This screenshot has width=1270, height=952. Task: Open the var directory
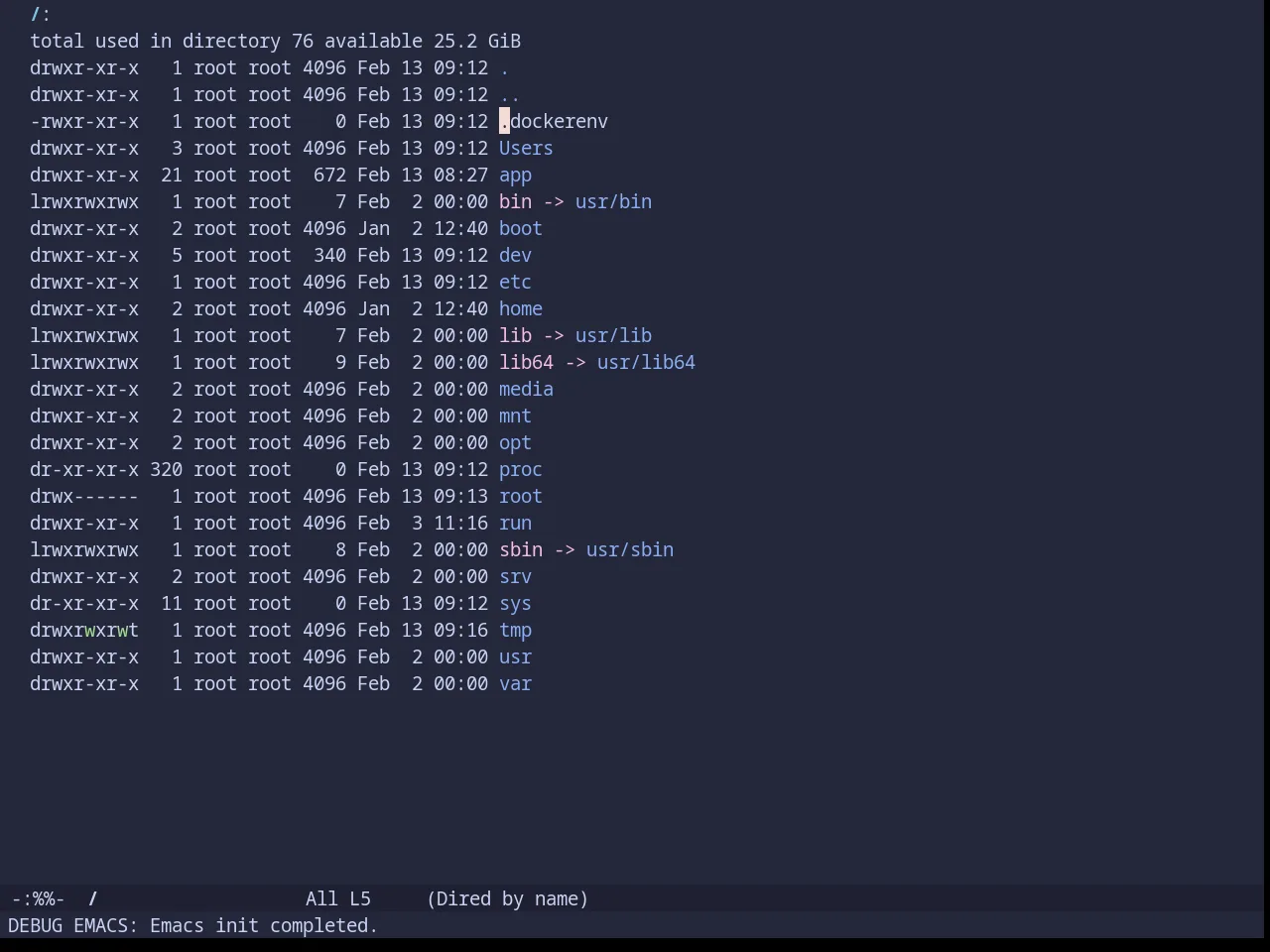coord(515,683)
